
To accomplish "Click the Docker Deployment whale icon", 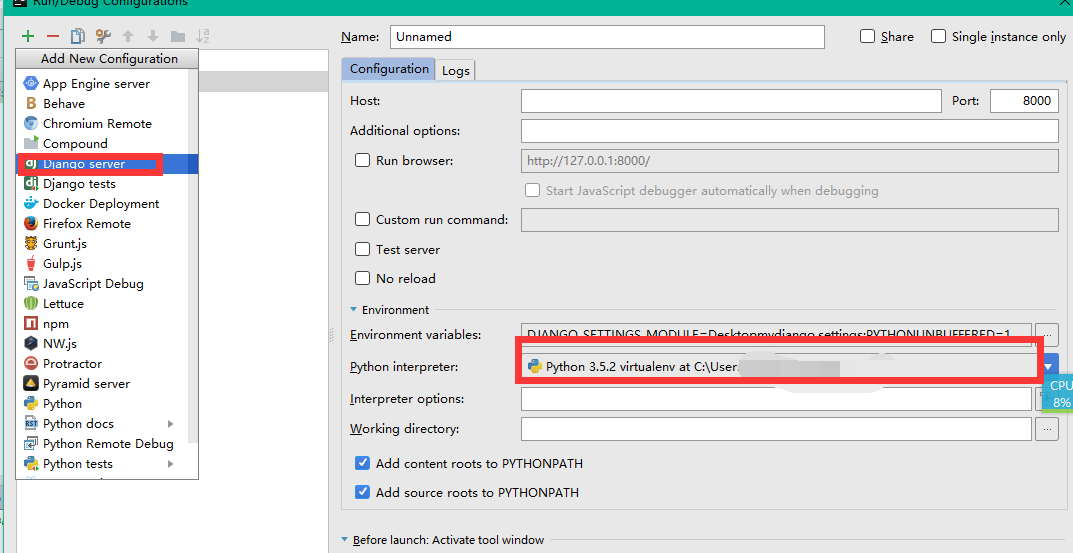I will coord(31,203).
